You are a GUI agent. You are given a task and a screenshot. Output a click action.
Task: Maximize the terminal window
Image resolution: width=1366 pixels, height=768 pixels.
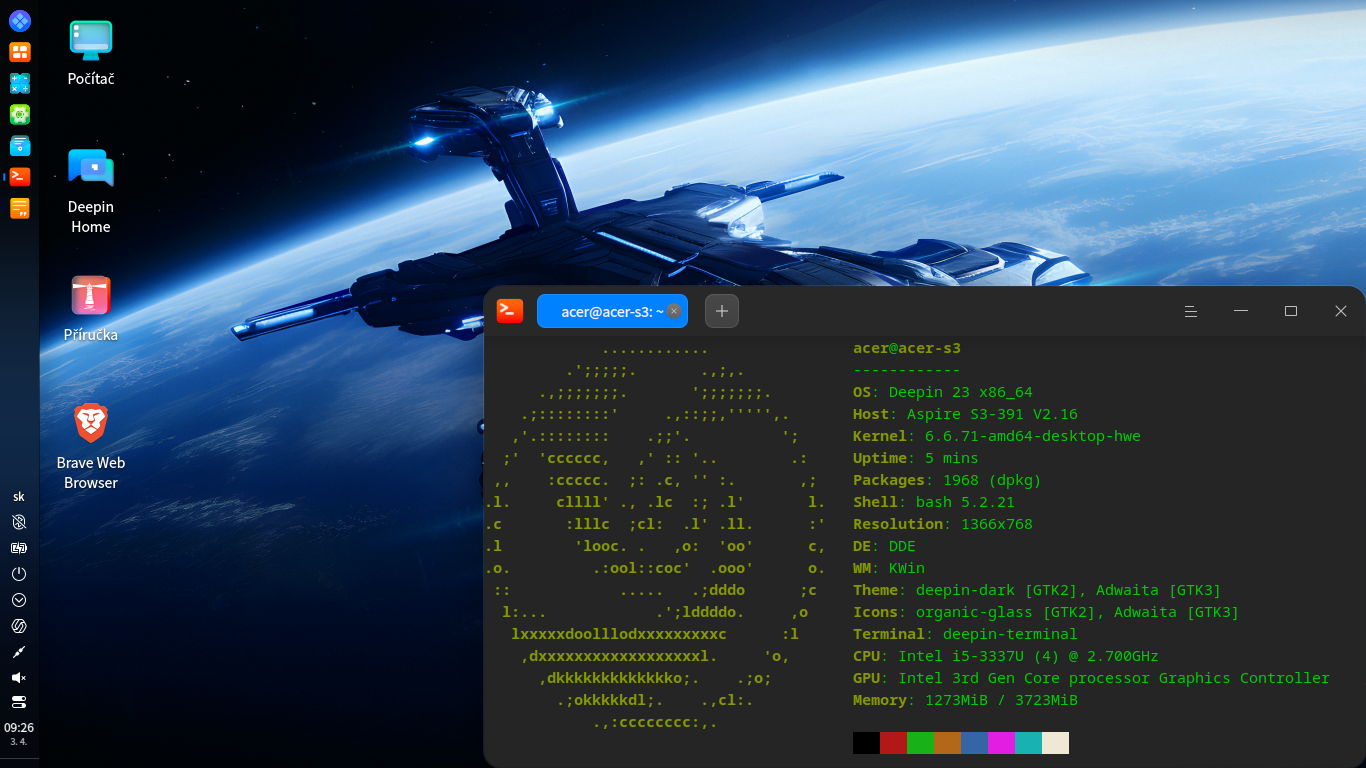click(x=1291, y=311)
